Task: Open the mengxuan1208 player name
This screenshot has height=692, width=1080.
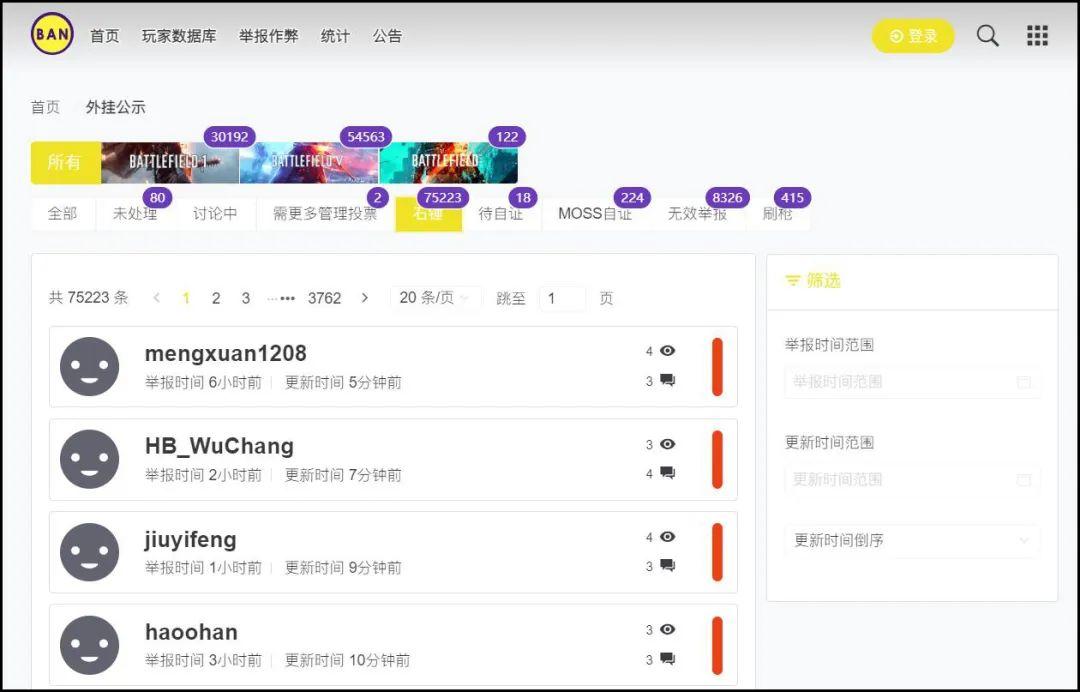Action: (226, 353)
